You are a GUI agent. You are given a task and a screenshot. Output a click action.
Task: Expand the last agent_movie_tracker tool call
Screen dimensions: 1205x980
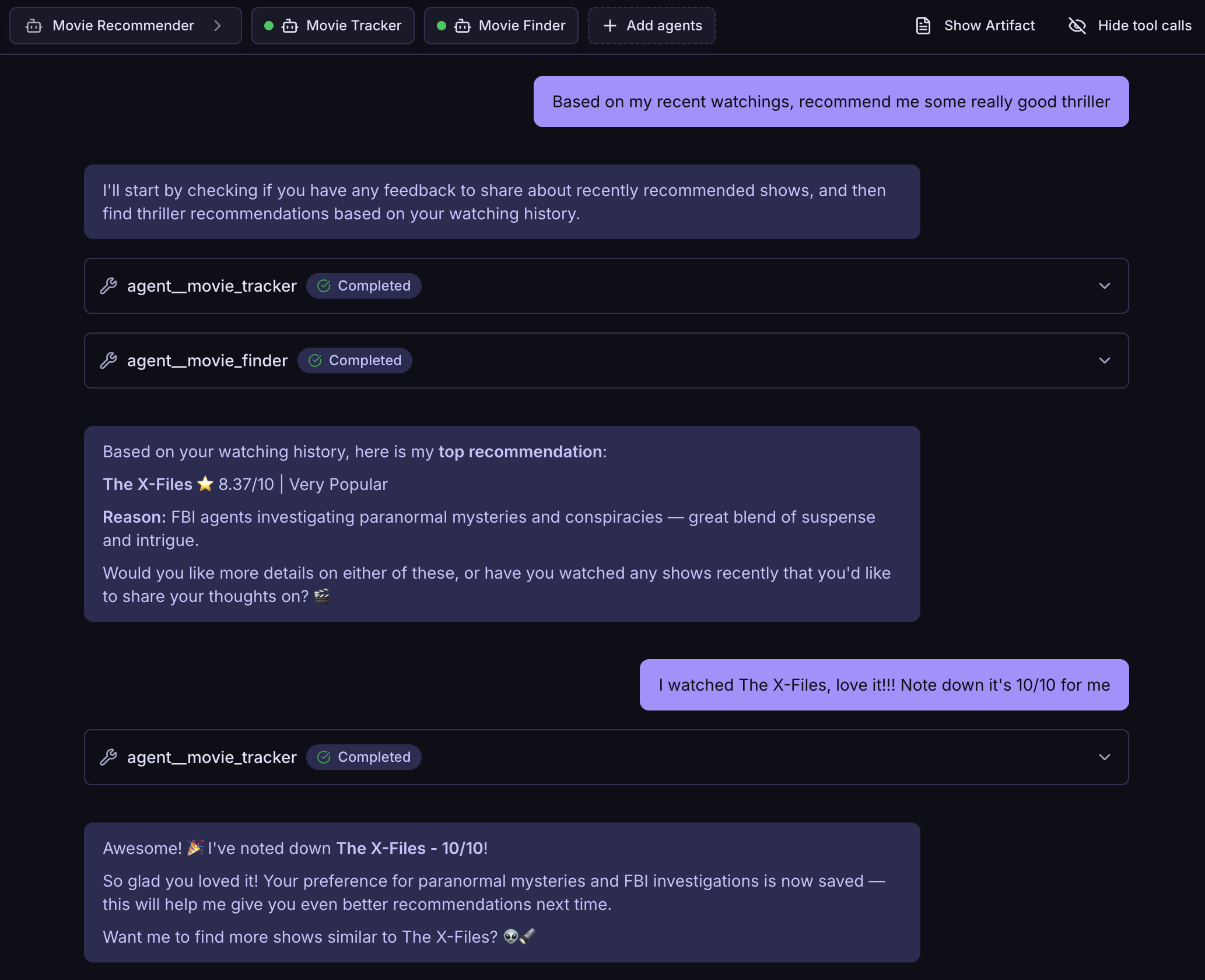tap(1104, 757)
